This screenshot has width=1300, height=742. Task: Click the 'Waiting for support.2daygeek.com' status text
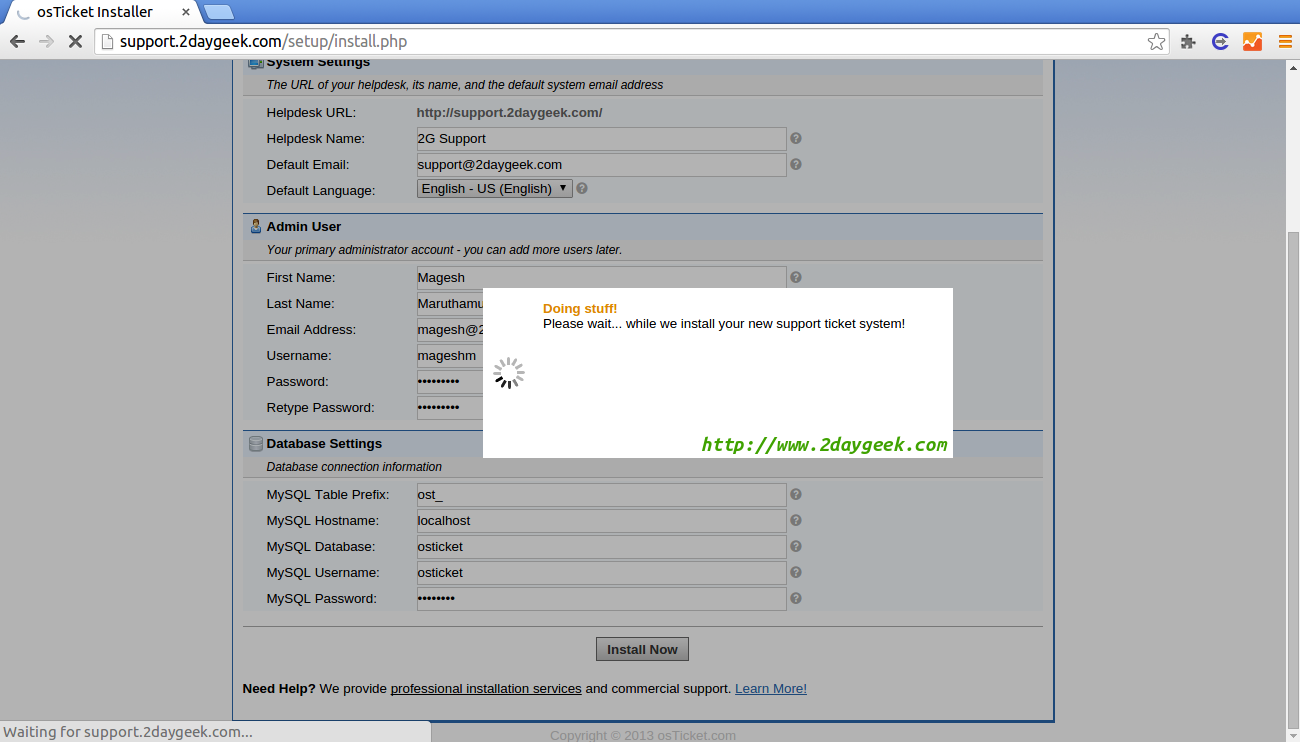[x=128, y=732]
